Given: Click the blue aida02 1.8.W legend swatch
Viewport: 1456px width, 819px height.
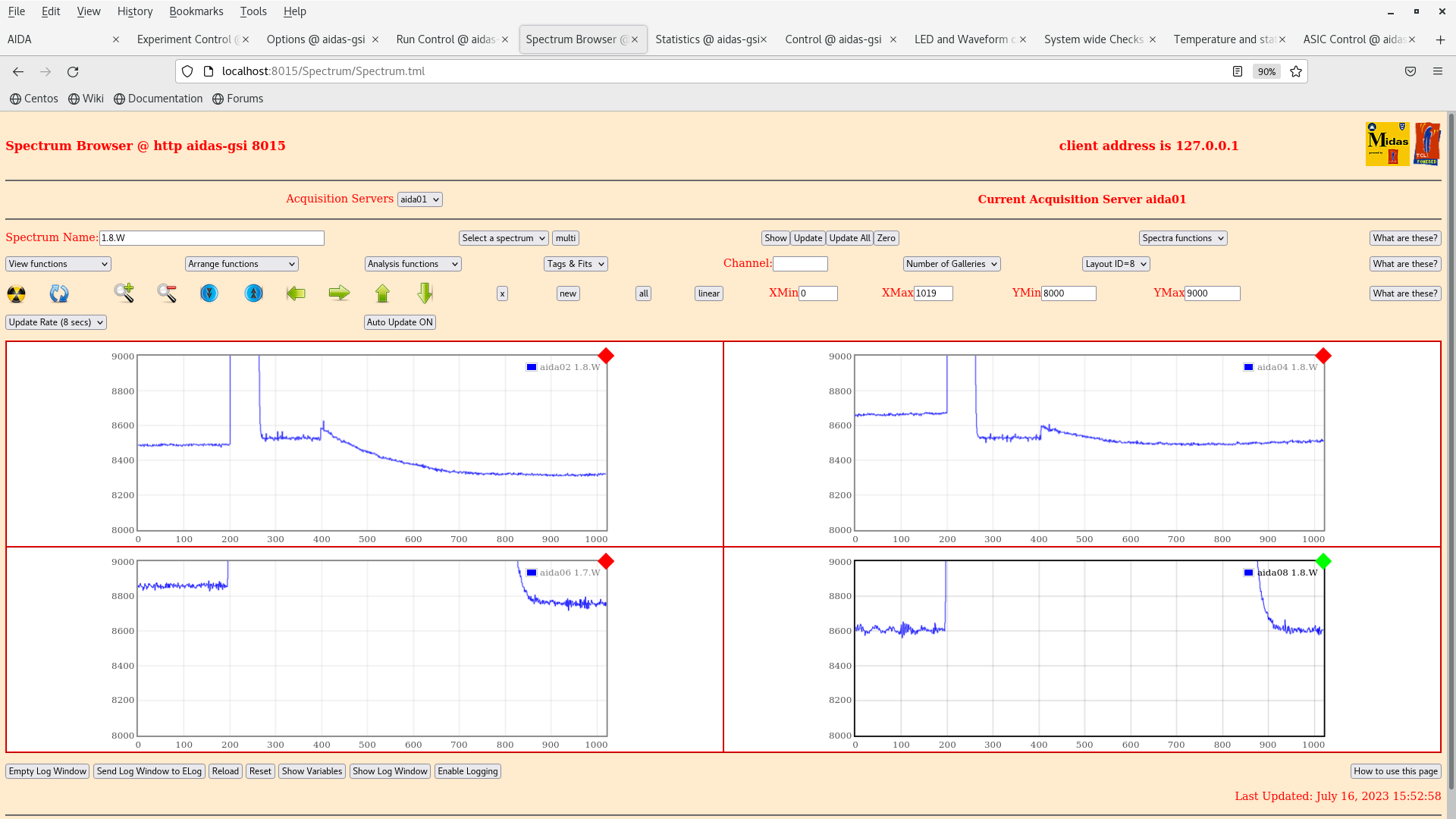Looking at the screenshot, I should [532, 367].
